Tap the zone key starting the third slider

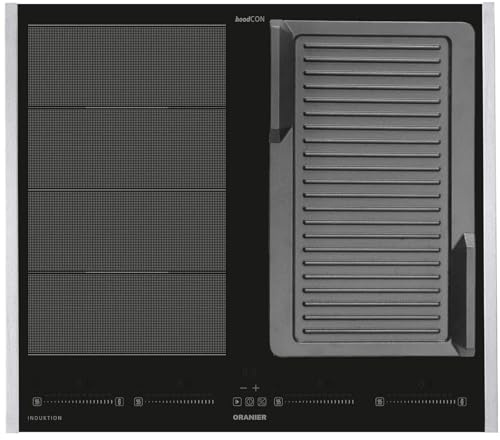pos(278,402)
